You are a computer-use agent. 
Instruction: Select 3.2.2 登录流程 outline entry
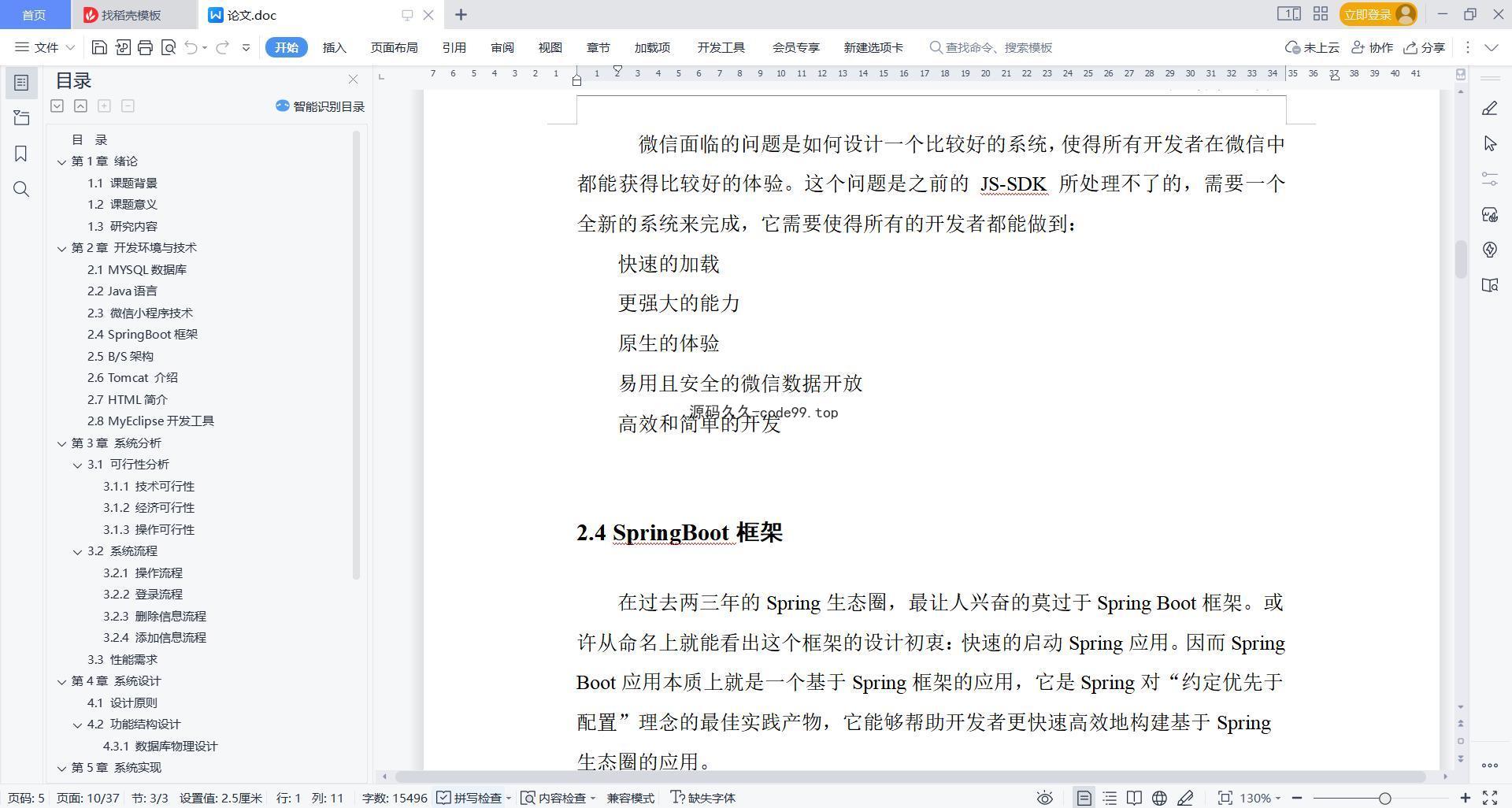click(143, 594)
